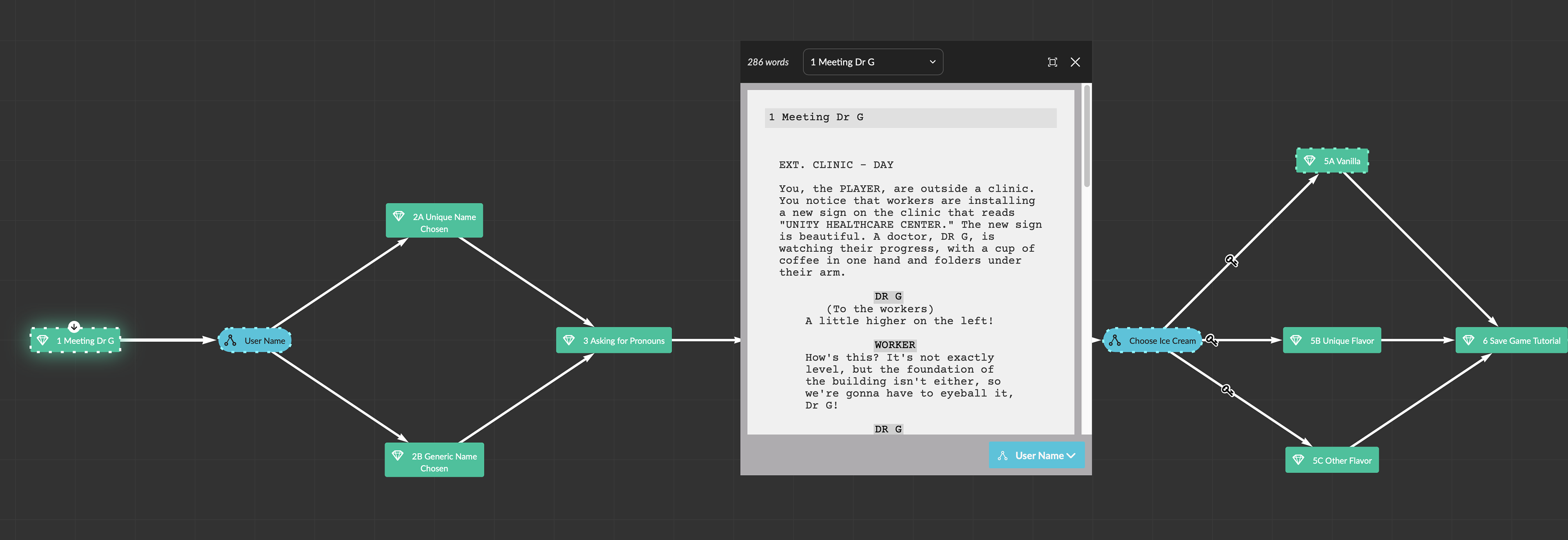Viewport: 1568px width, 540px height.
Task: Click the diamond icon on 6 Save Game Tutorial
Action: (1468, 340)
